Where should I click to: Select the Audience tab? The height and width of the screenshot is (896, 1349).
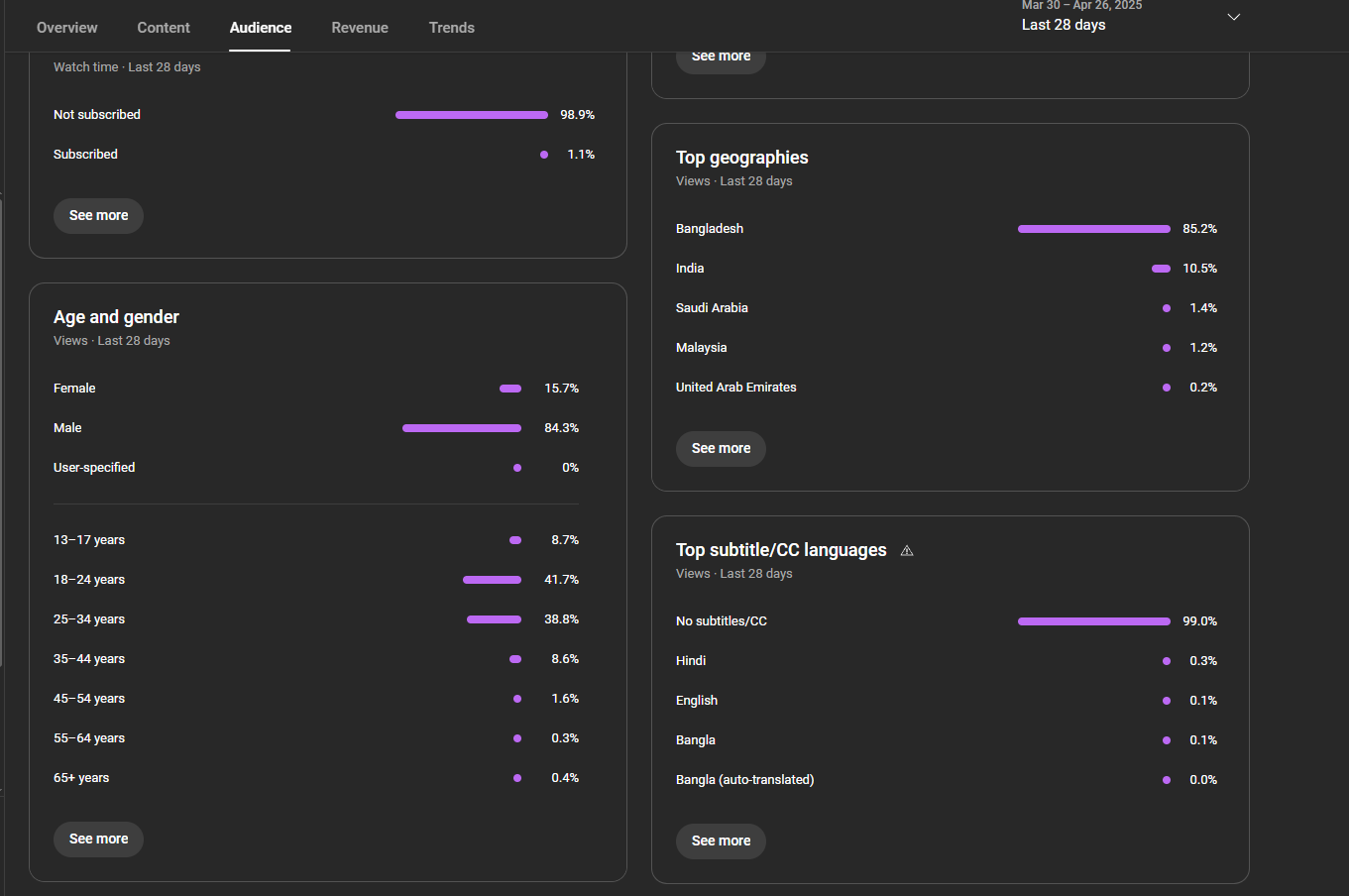[261, 28]
